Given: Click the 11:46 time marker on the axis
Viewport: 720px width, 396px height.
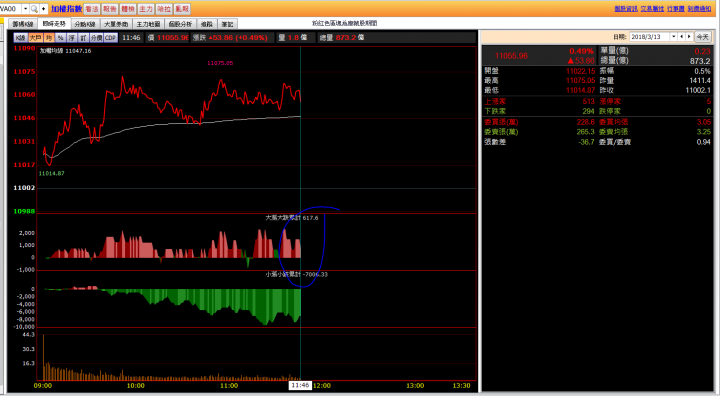Looking at the screenshot, I should 300,385.
